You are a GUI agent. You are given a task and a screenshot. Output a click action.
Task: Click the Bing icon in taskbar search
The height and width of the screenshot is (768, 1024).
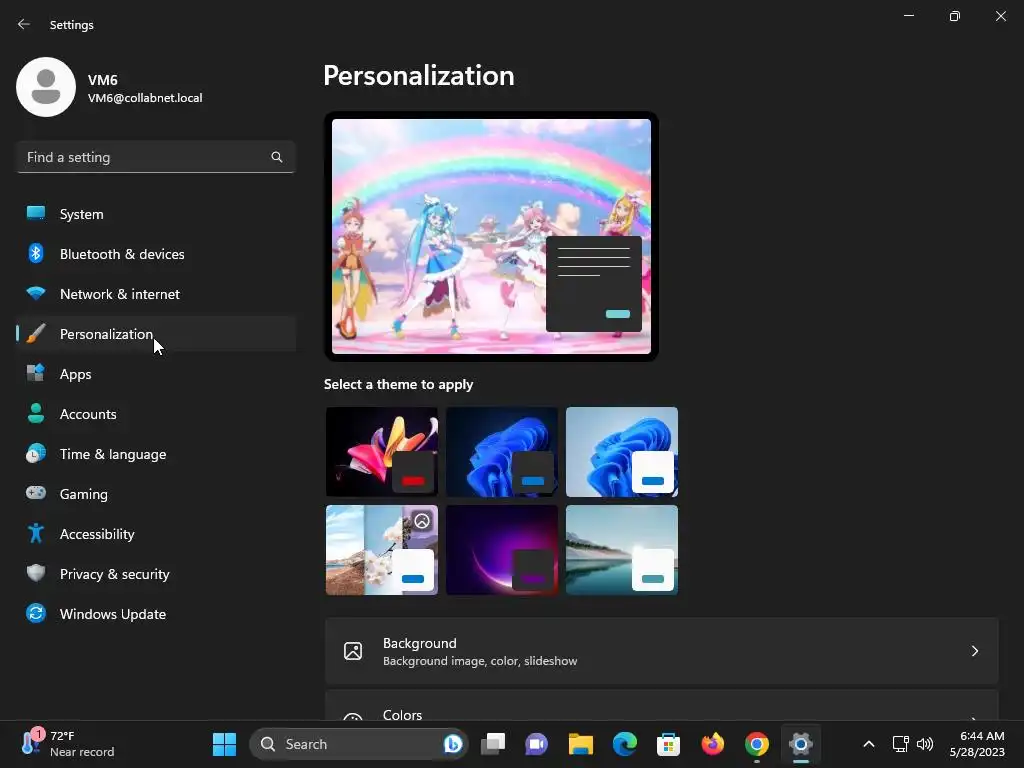click(x=453, y=744)
